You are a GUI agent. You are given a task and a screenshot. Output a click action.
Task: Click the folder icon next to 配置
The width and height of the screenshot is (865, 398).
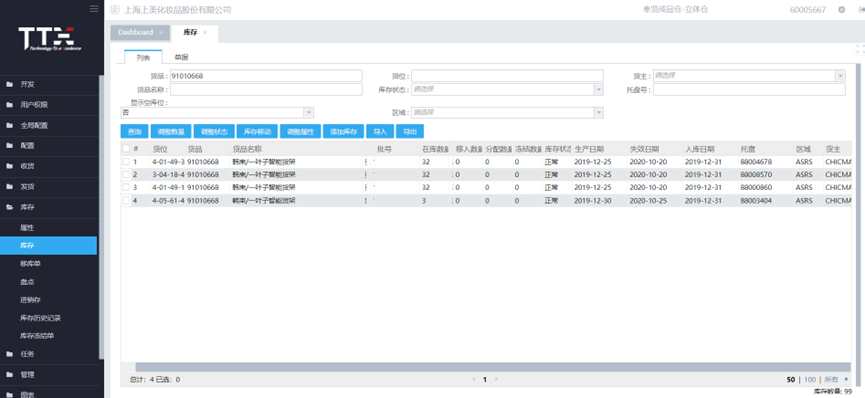tap(9, 146)
